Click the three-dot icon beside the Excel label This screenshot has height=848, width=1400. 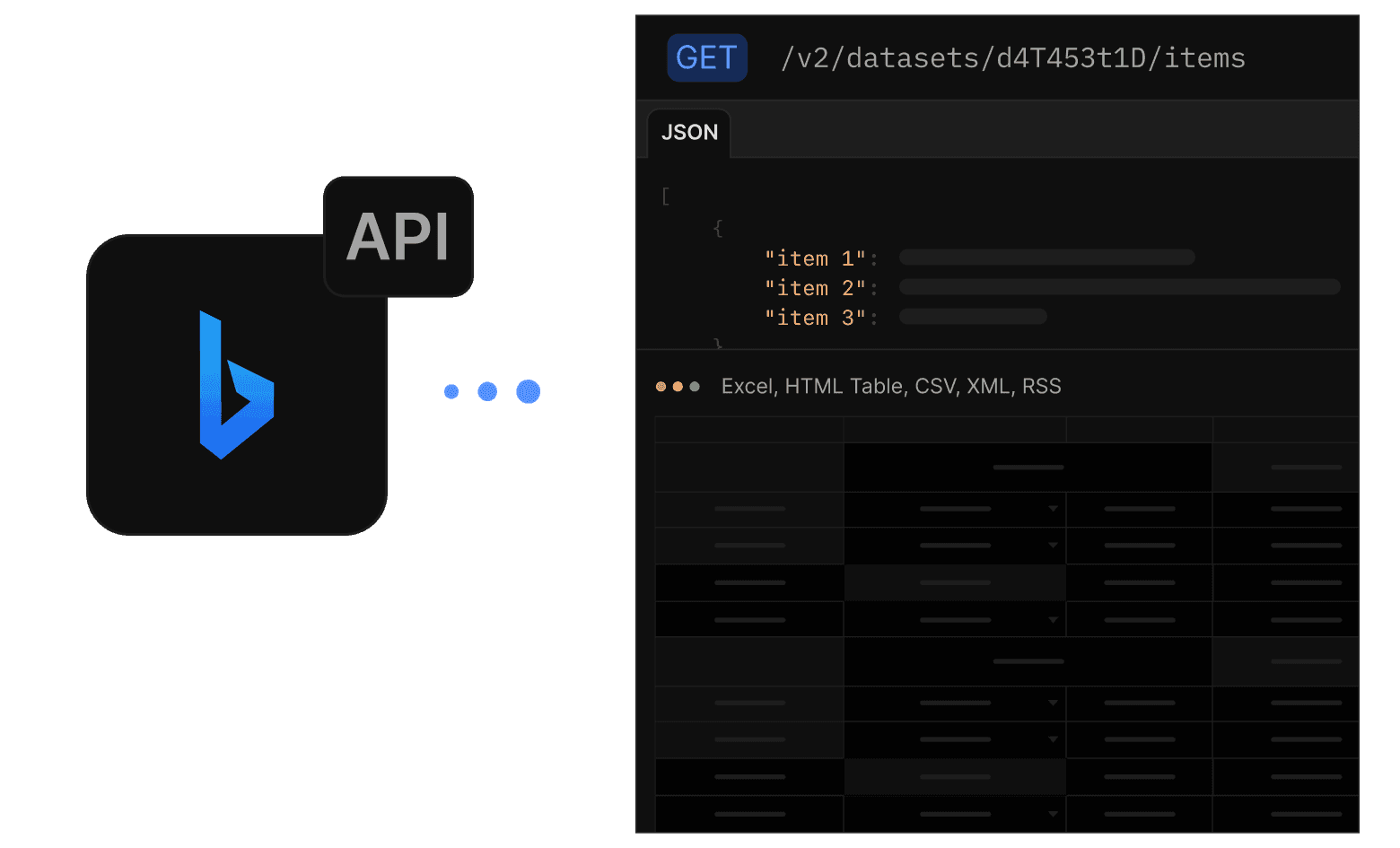pos(678,387)
